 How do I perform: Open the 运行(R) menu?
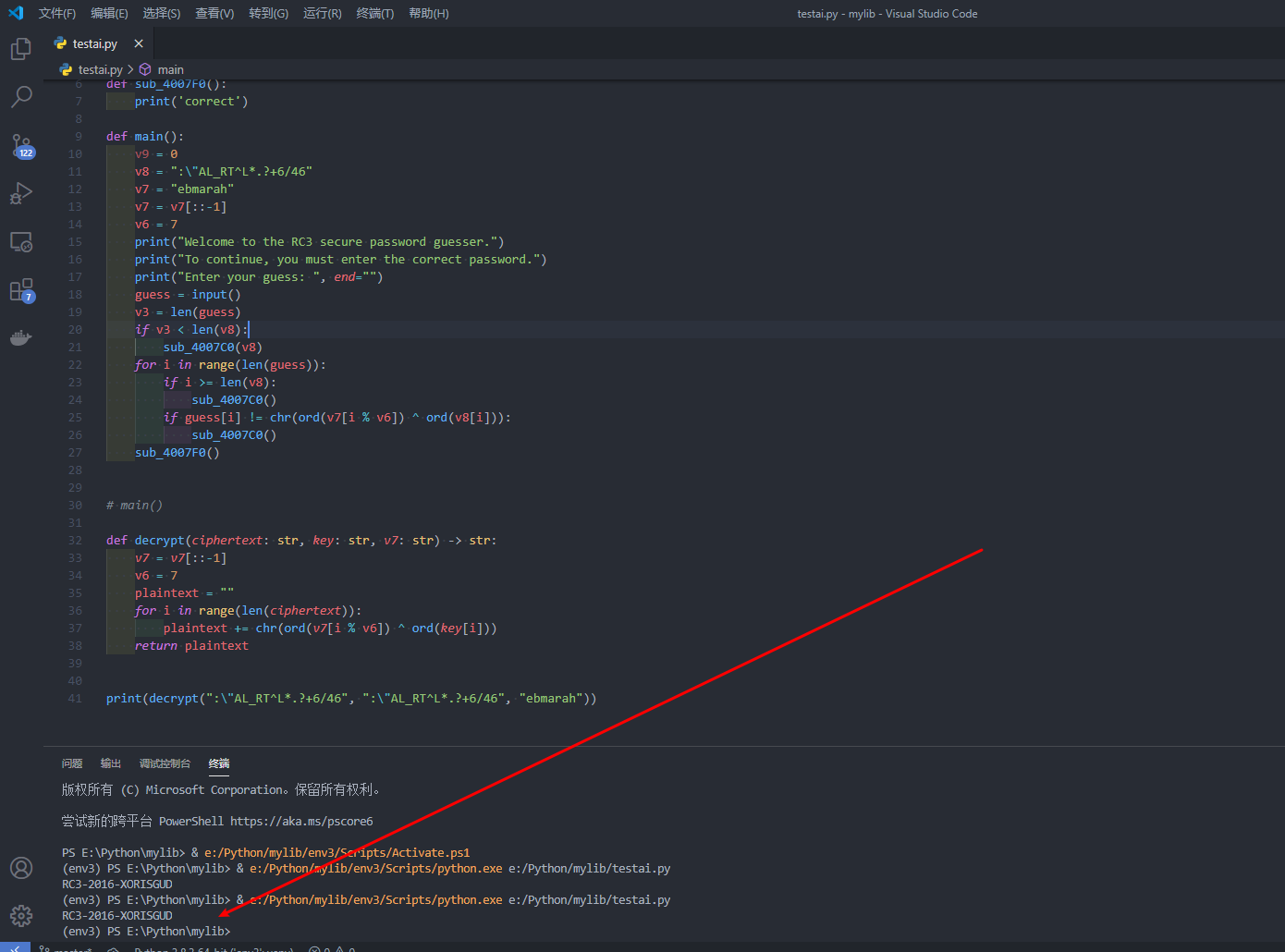tap(322, 14)
